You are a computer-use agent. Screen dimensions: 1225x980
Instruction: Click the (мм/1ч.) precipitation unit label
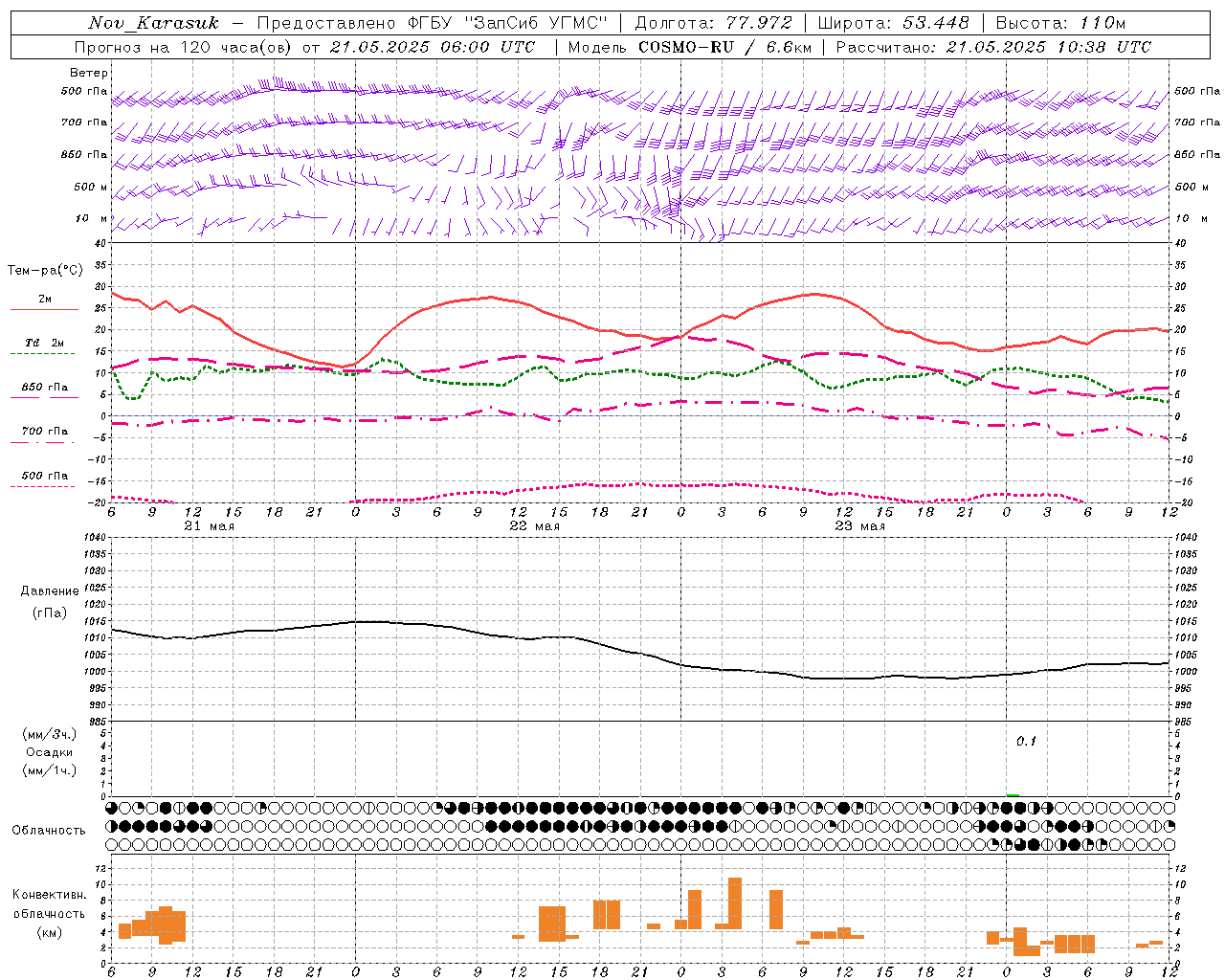click(50, 770)
